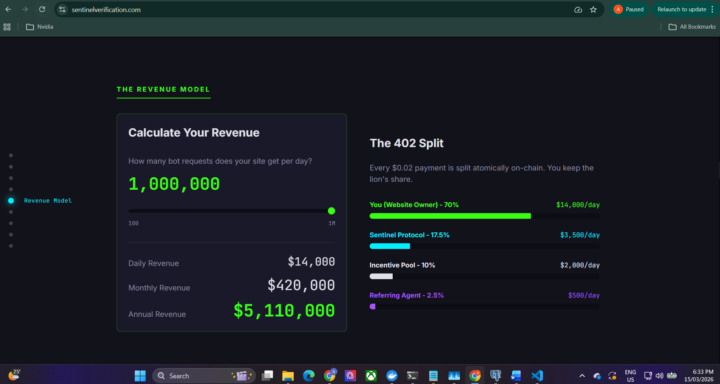Click the $3,500/day split amount
This screenshot has width=720, height=384.
click(x=580, y=235)
